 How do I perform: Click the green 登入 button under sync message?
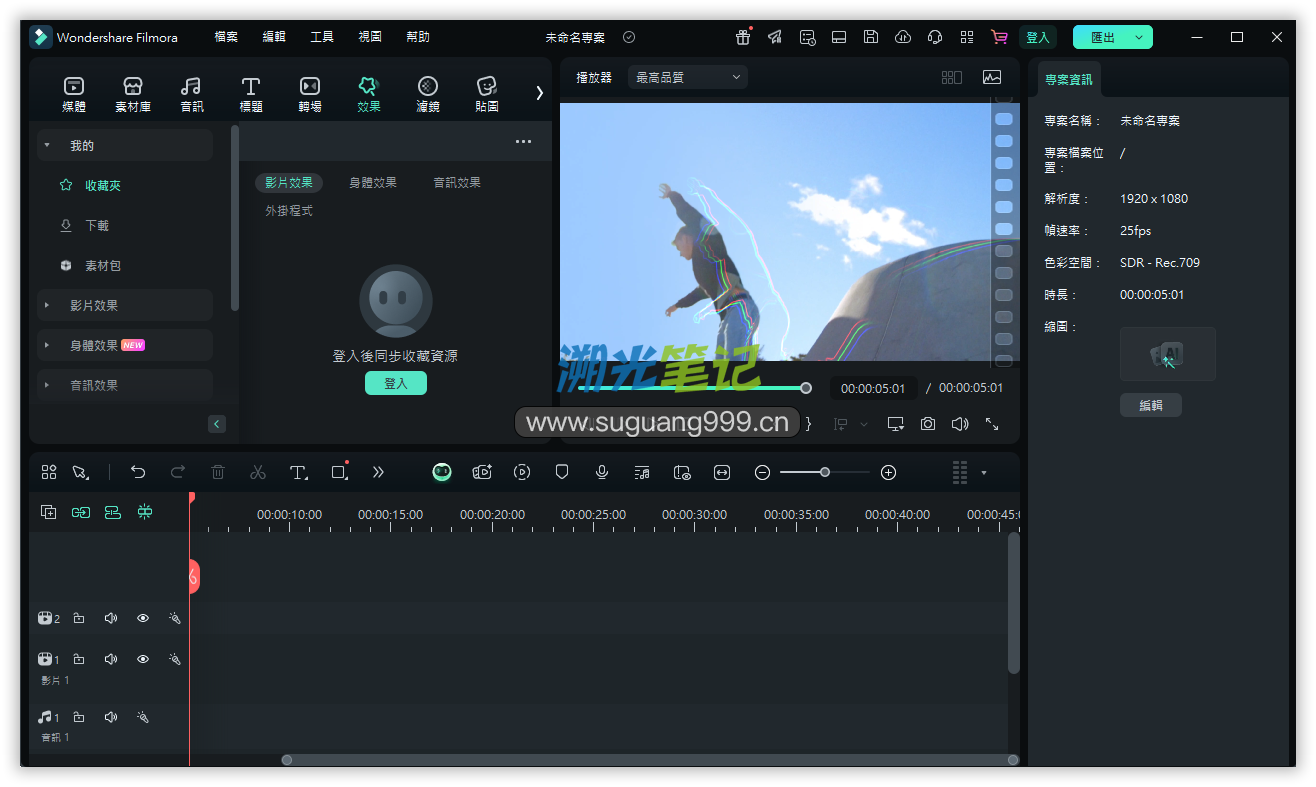pos(396,383)
